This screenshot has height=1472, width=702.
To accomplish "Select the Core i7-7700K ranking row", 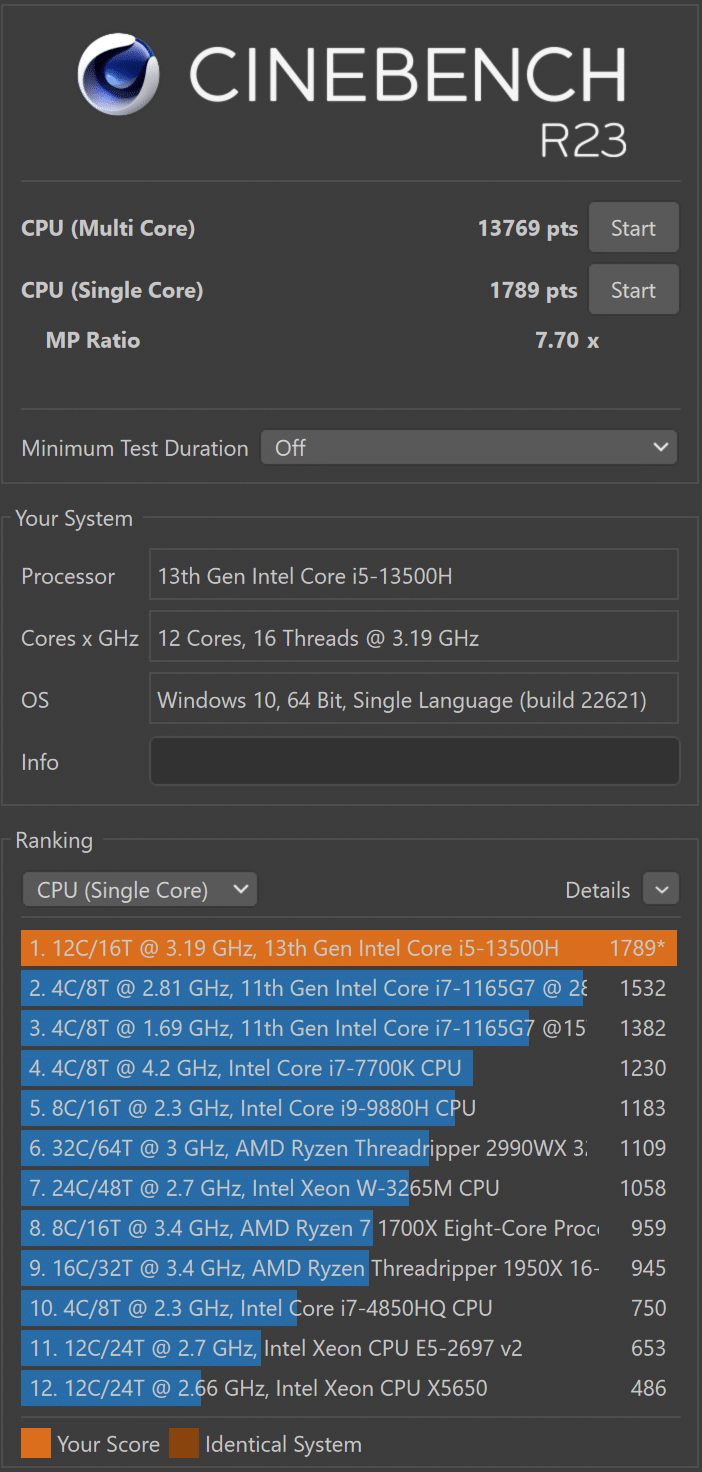I will point(348,1068).
